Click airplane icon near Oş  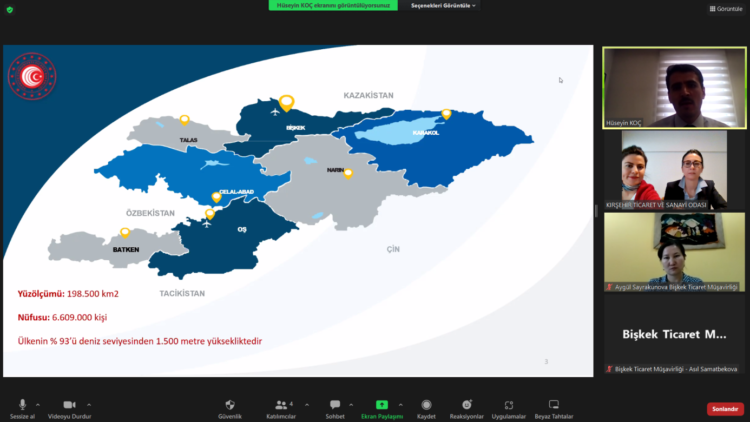pyautogui.click(x=206, y=223)
